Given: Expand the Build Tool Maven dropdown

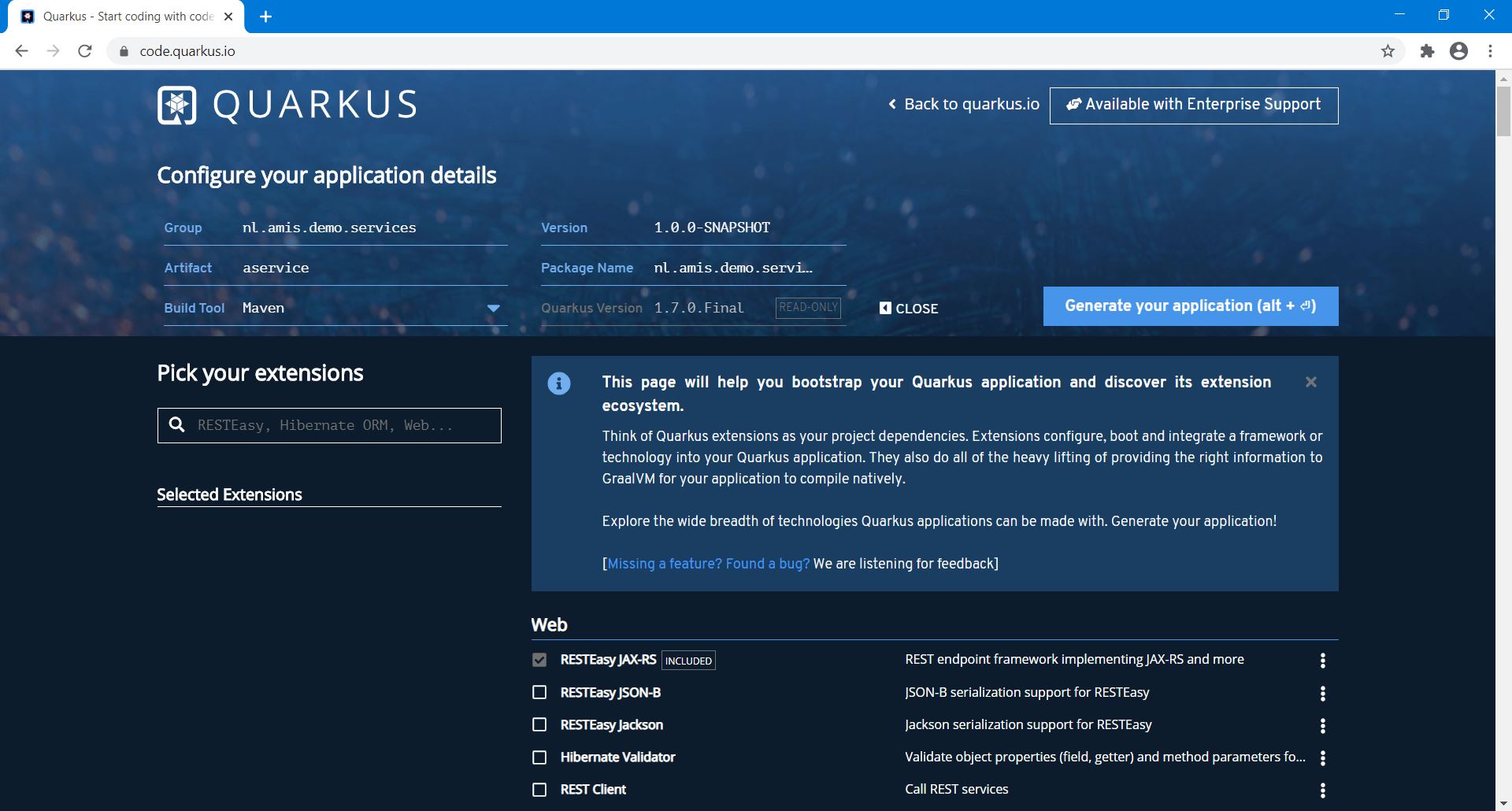Looking at the screenshot, I should (x=493, y=308).
